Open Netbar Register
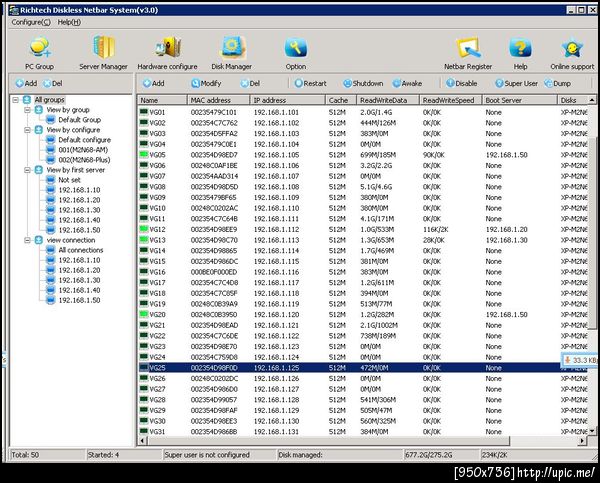 pos(468,53)
